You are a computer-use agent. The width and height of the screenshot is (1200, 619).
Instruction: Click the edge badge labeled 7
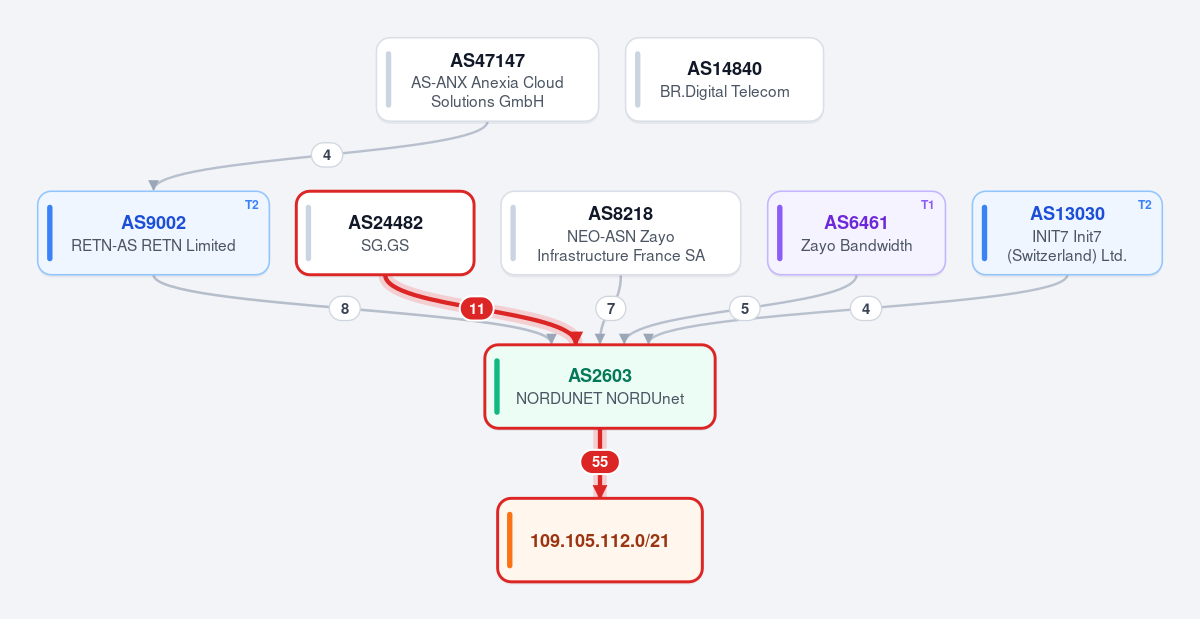click(610, 308)
